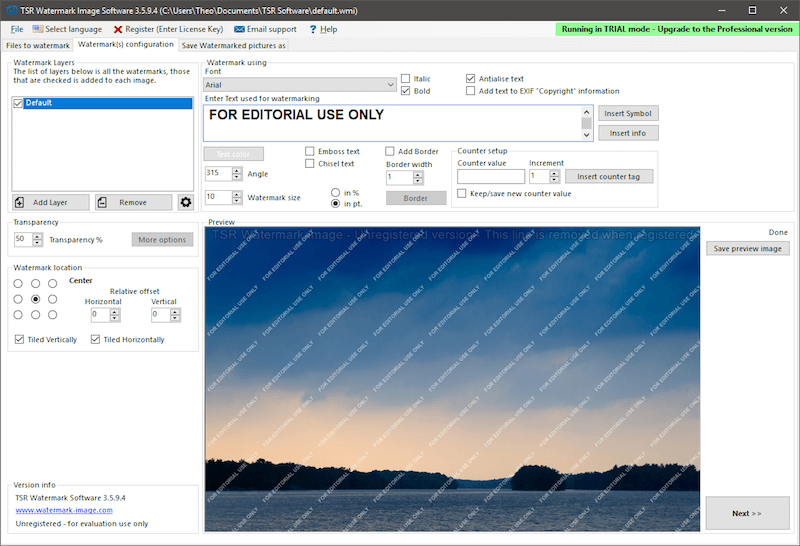Switch to Save Watermarked pictures as tab
Screen dimensions: 800x546
[234, 45]
